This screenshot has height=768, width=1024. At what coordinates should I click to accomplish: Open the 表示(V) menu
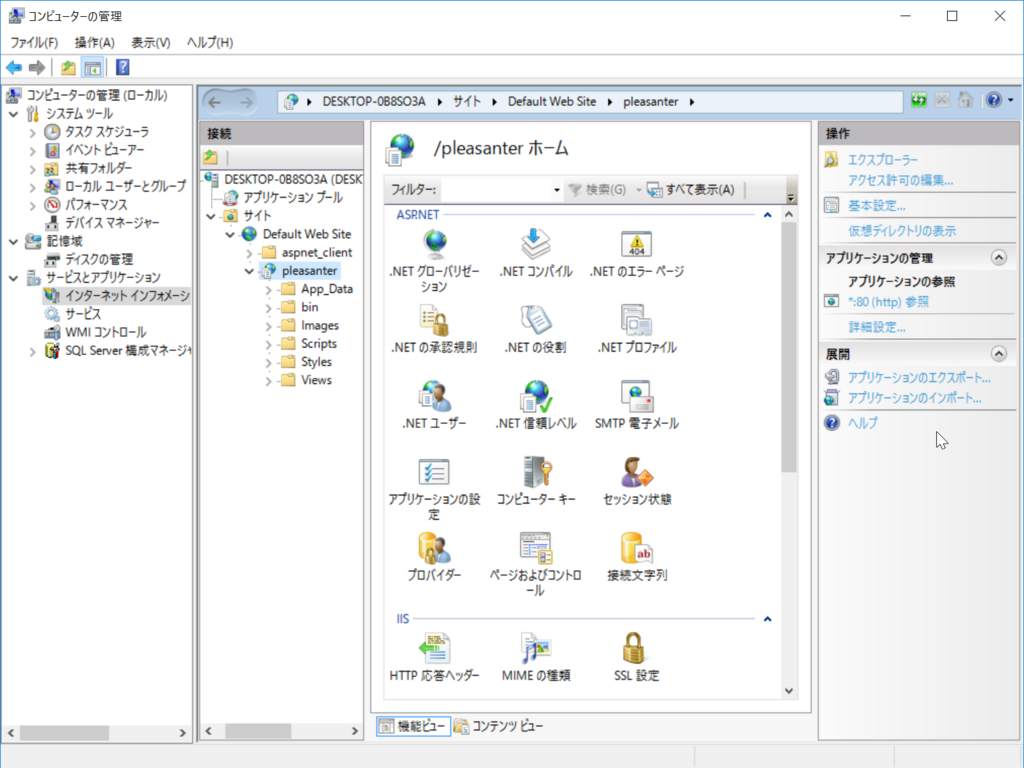pyautogui.click(x=151, y=42)
